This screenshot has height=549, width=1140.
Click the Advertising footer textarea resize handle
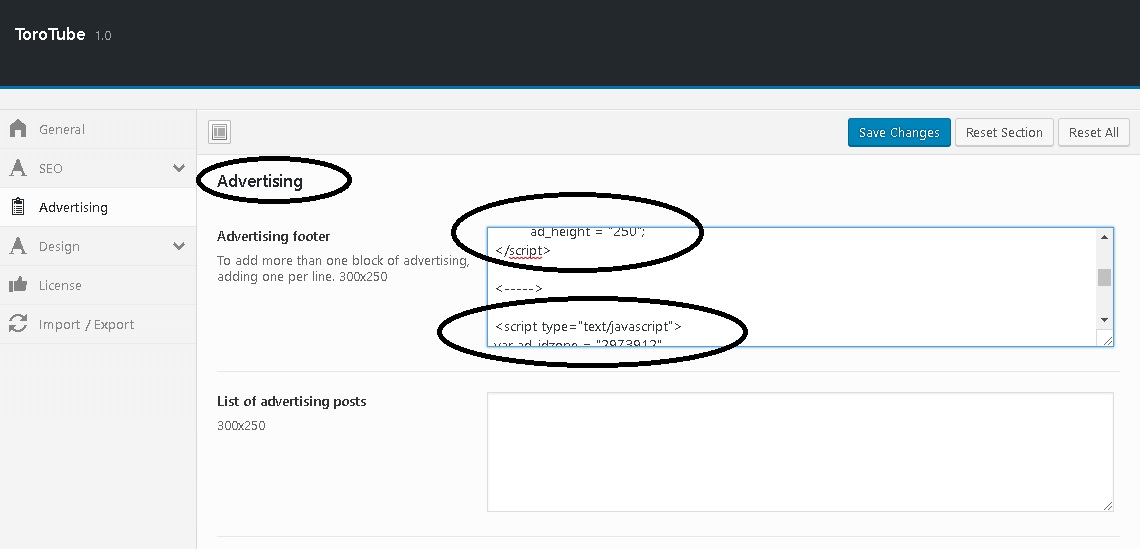pyautogui.click(x=1107, y=340)
